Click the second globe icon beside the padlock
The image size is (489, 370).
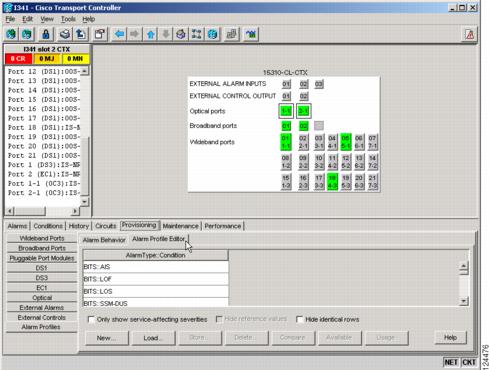(27, 34)
